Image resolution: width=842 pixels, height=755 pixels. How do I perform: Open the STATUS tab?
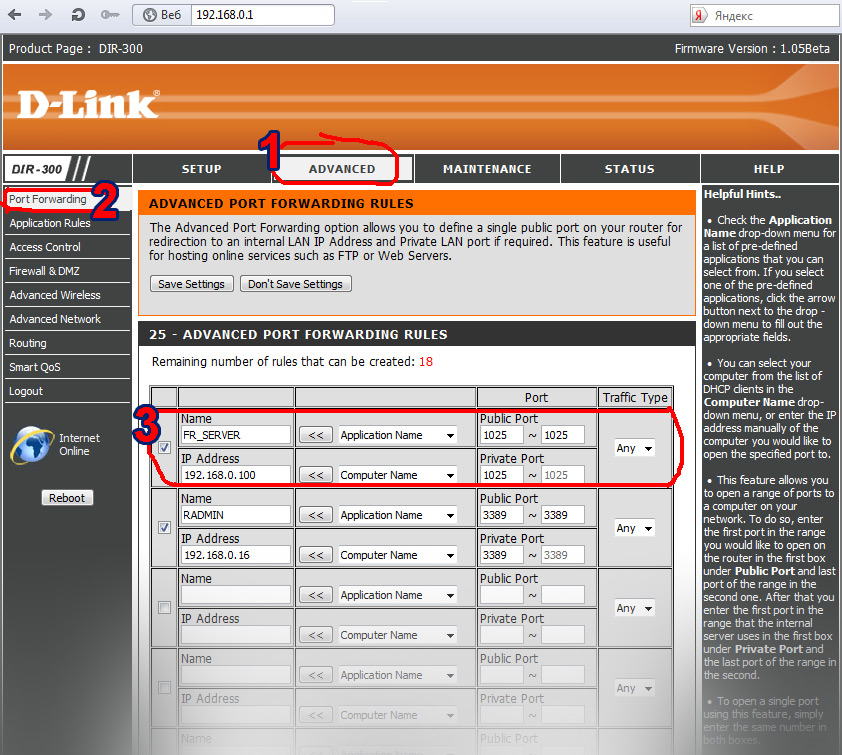629,169
